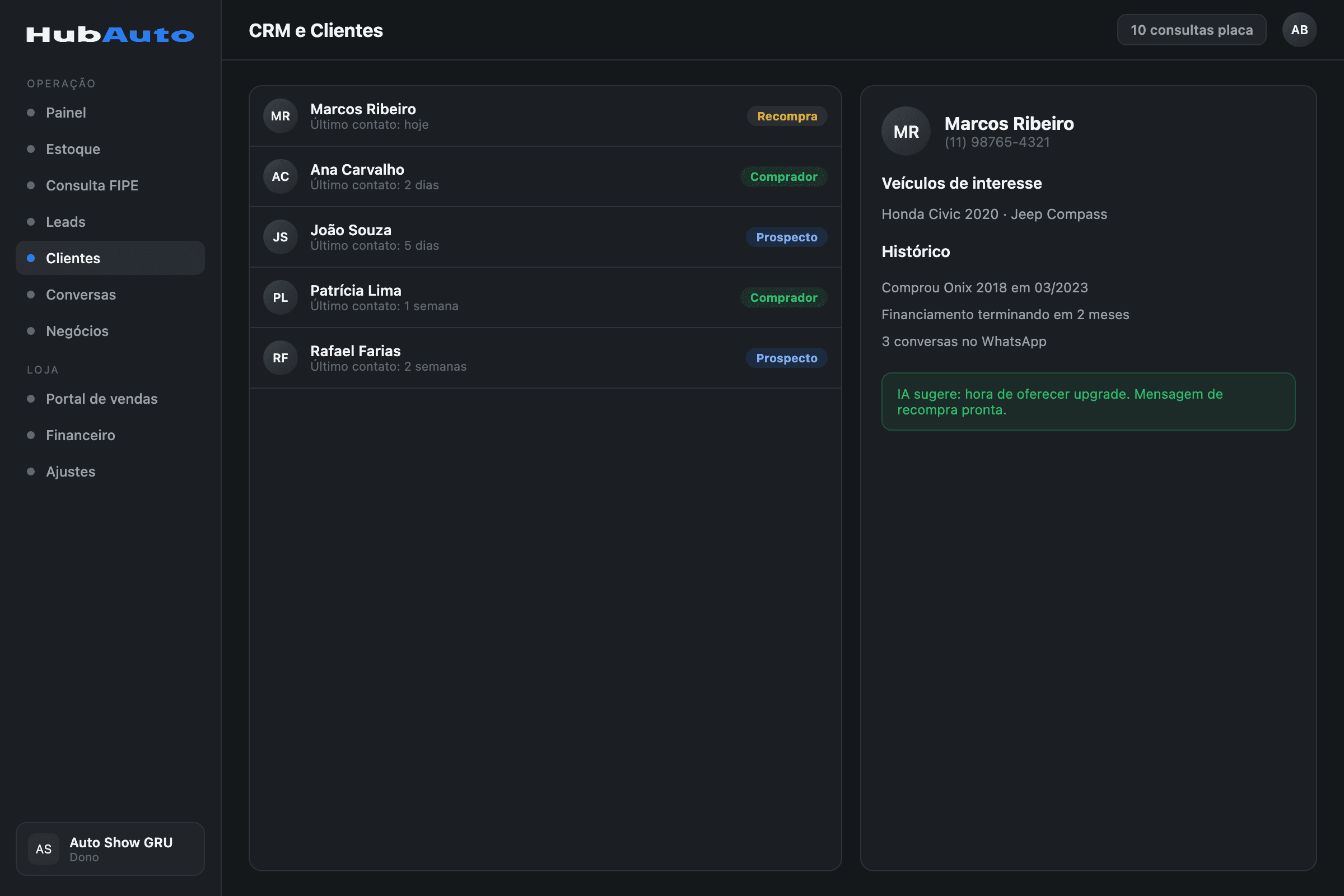Click 'Honda Civic 2020 · Jeep Compass' text
The height and width of the screenshot is (896, 1344).
[x=993, y=214]
